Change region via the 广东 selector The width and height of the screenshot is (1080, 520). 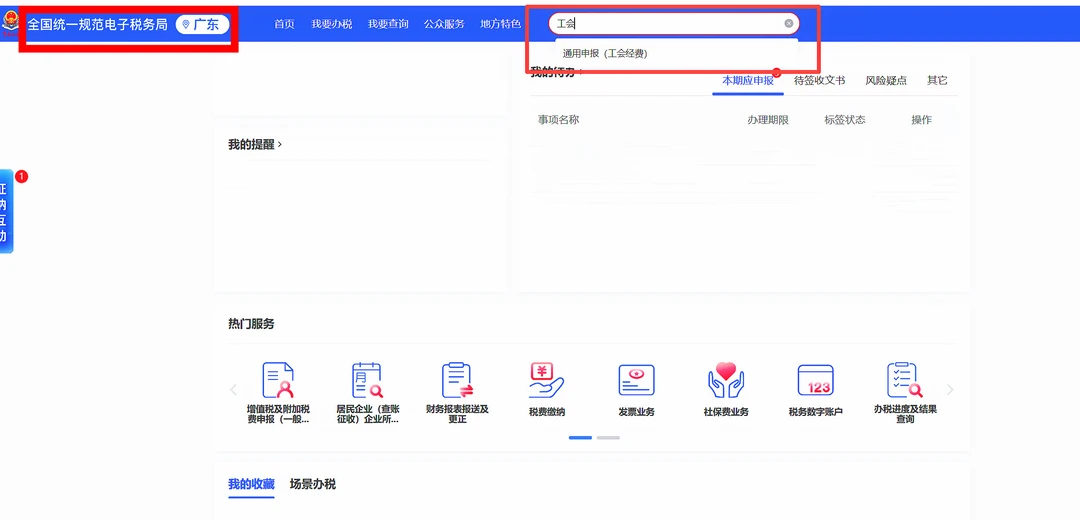tap(202, 25)
